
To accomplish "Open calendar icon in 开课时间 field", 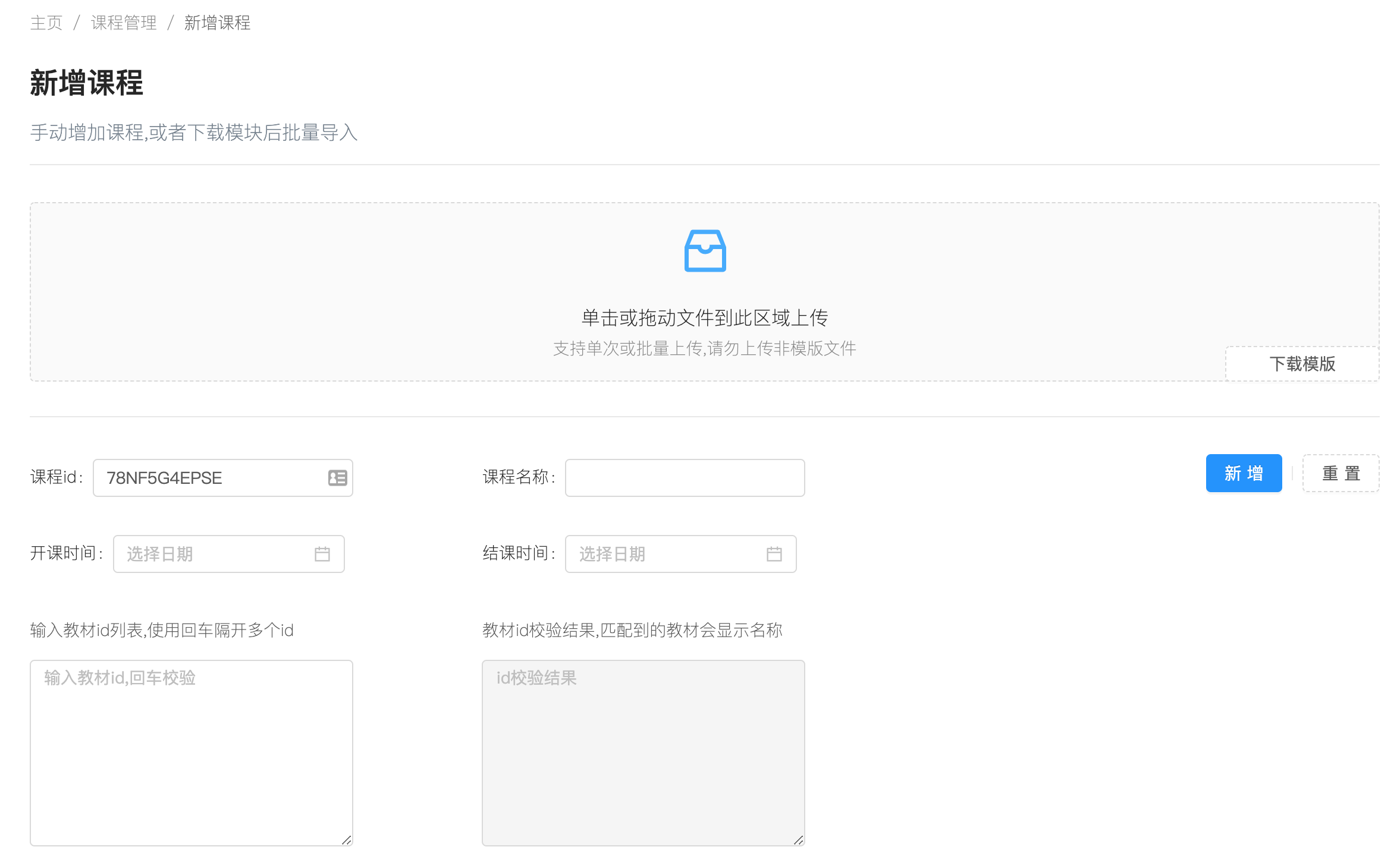I will [322, 554].
